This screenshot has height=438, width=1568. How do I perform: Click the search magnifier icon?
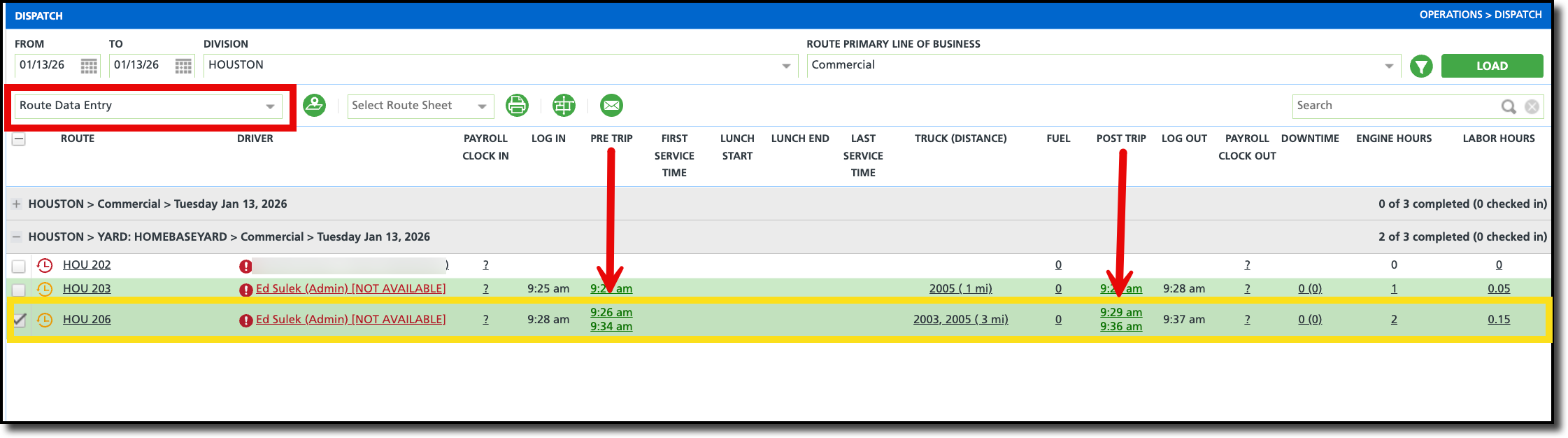1509,106
